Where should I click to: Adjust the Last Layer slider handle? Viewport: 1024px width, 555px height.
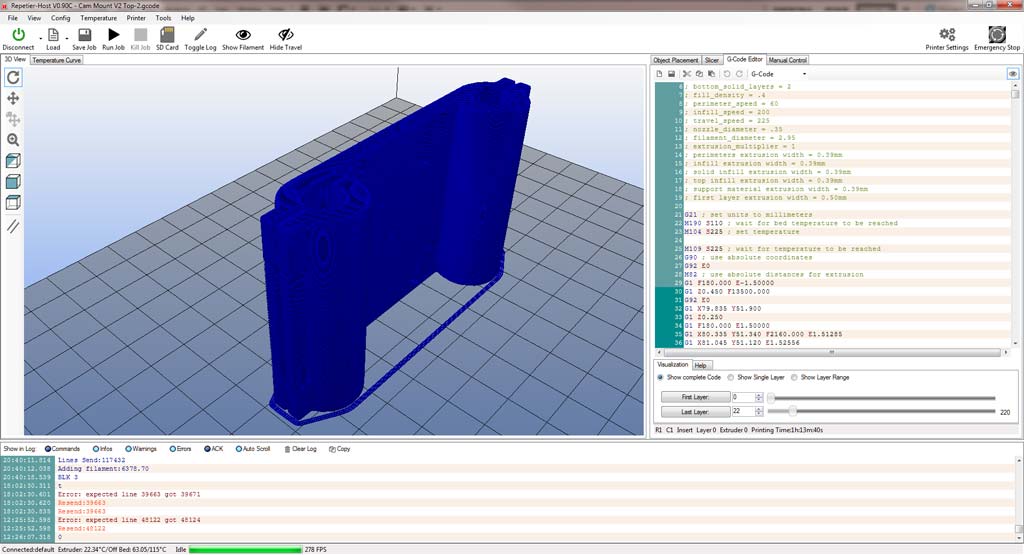click(792, 411)
